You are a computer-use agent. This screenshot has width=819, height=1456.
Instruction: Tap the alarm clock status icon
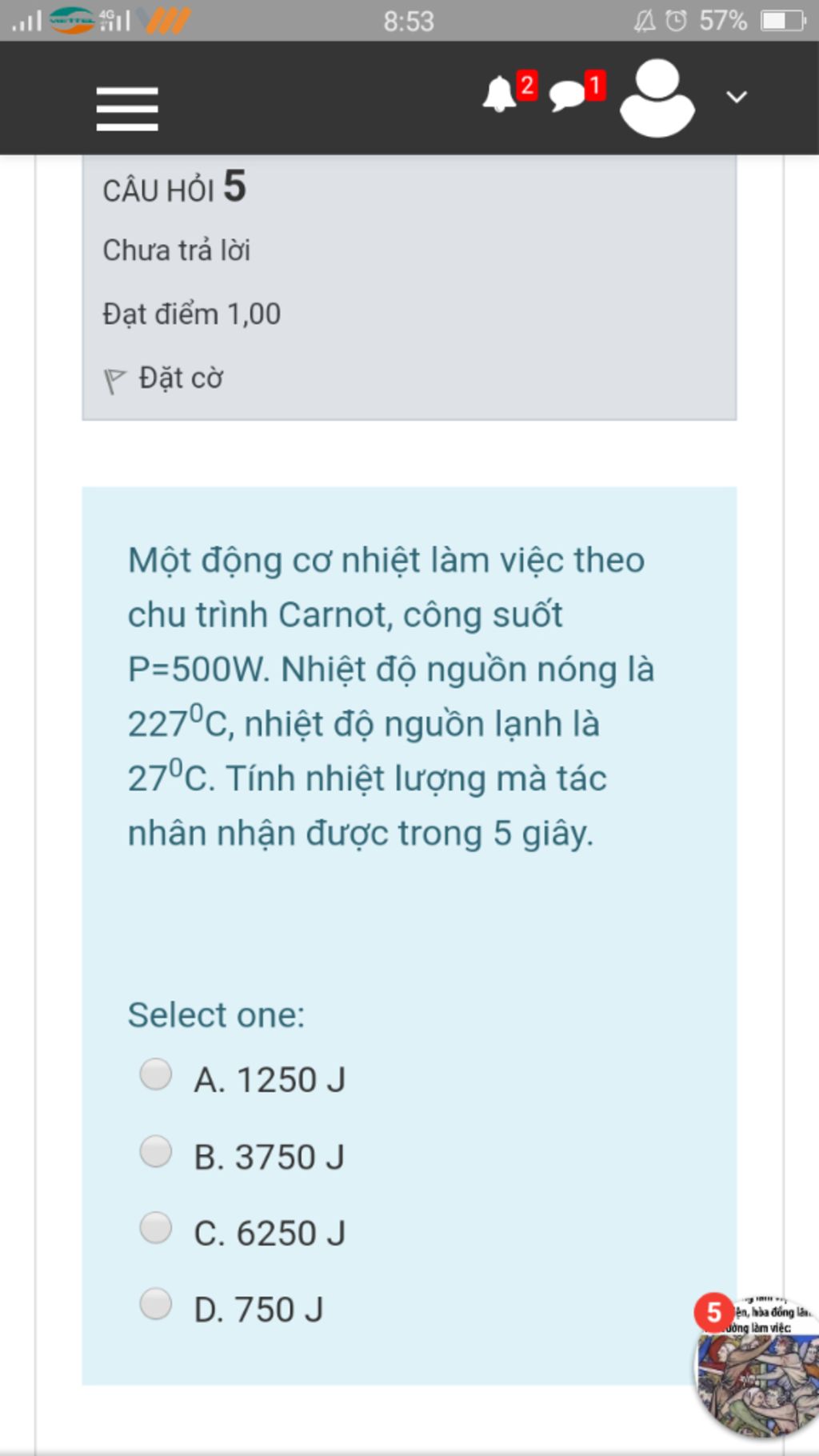pos(677,20)
